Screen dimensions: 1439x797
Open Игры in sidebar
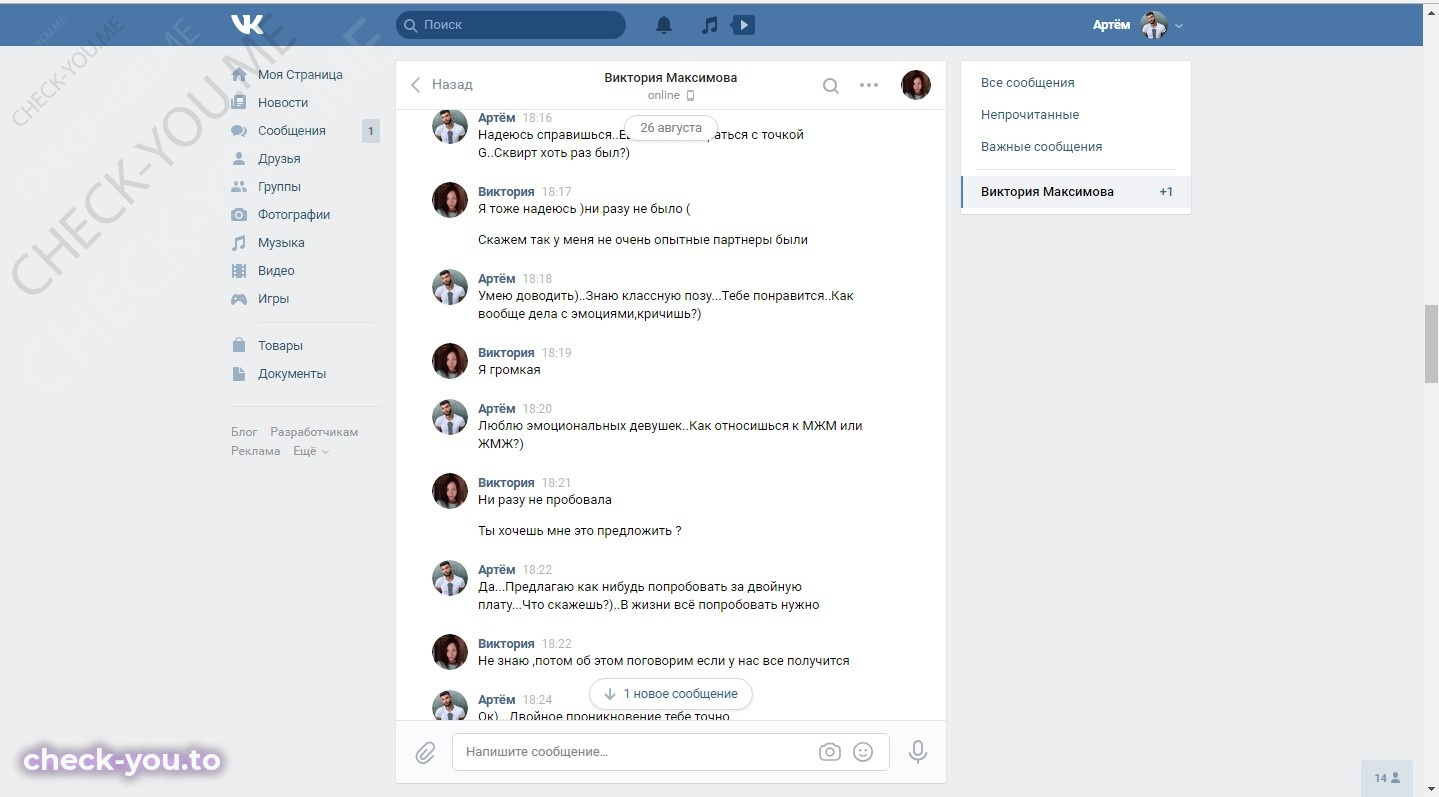273,299
